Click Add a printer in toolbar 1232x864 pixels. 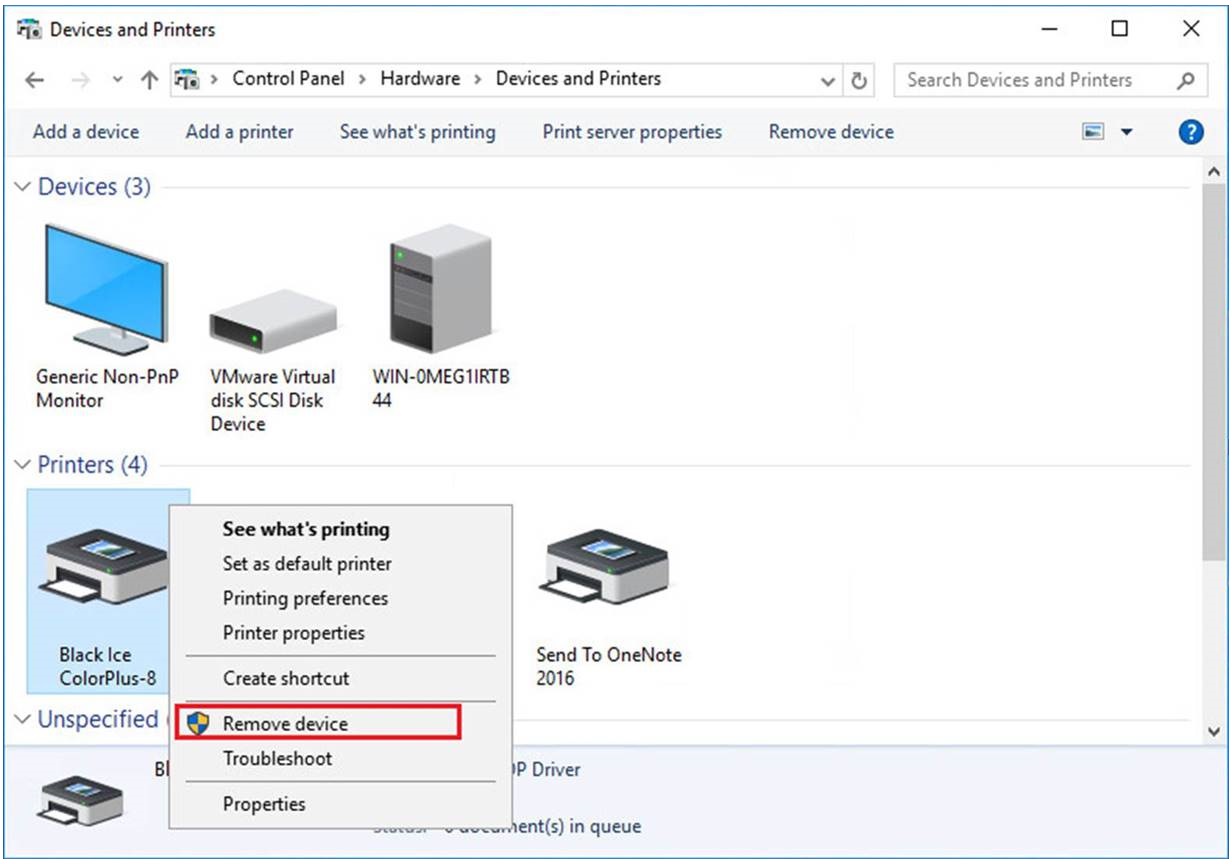239,132
